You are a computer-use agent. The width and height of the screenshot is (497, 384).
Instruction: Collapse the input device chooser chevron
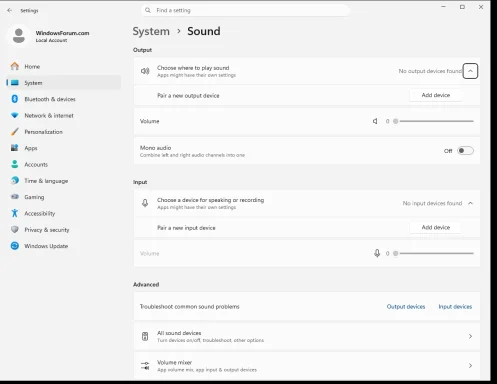[470, 203]
